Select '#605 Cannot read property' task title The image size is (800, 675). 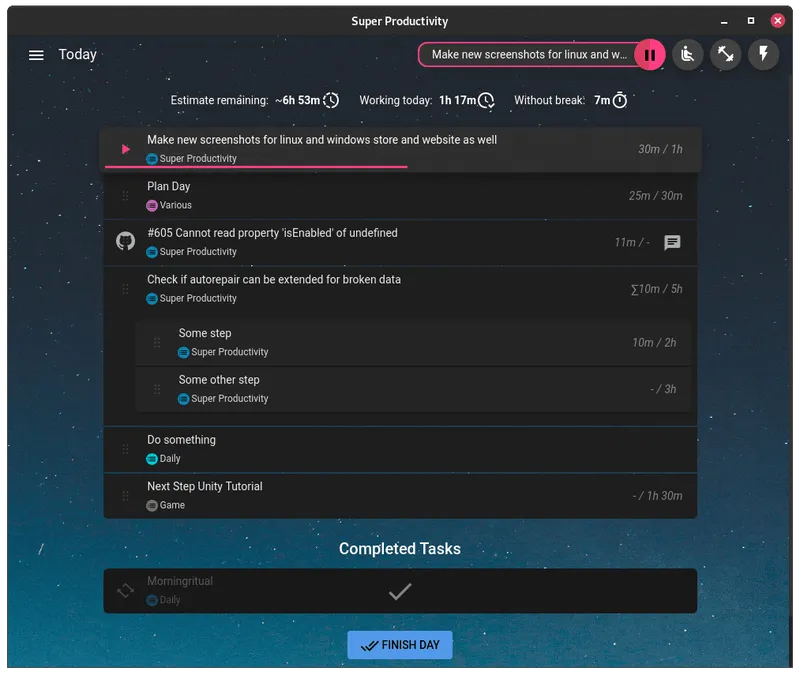(x=272, y=233)
